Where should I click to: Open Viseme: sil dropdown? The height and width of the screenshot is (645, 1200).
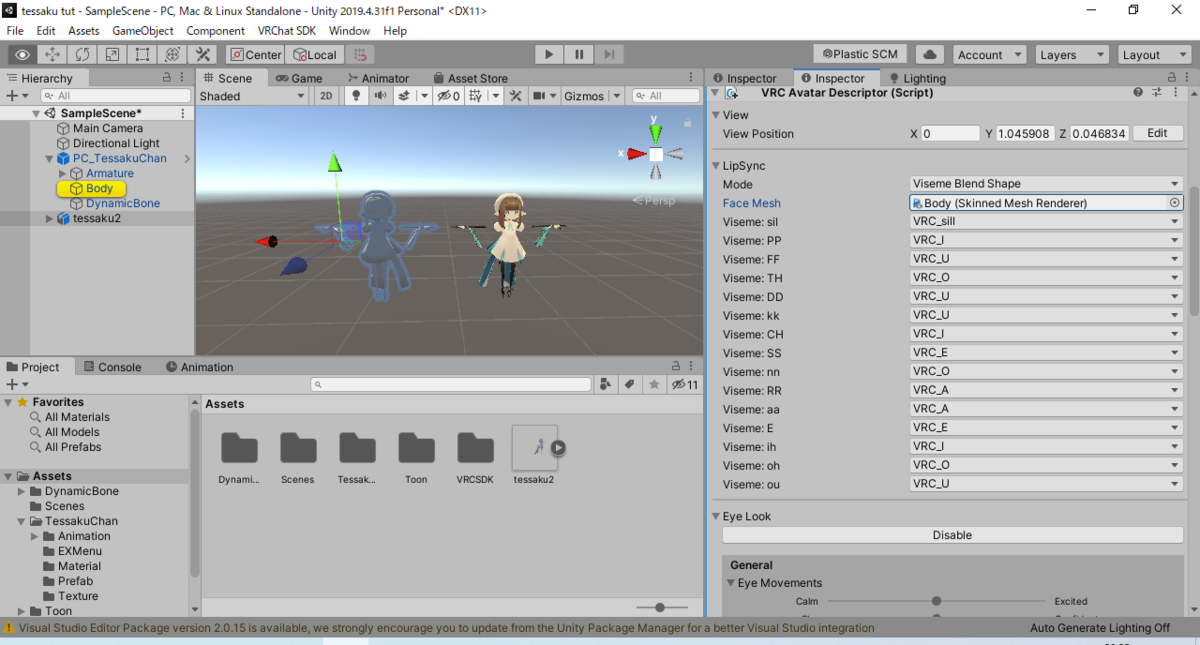pos(1046,222)
